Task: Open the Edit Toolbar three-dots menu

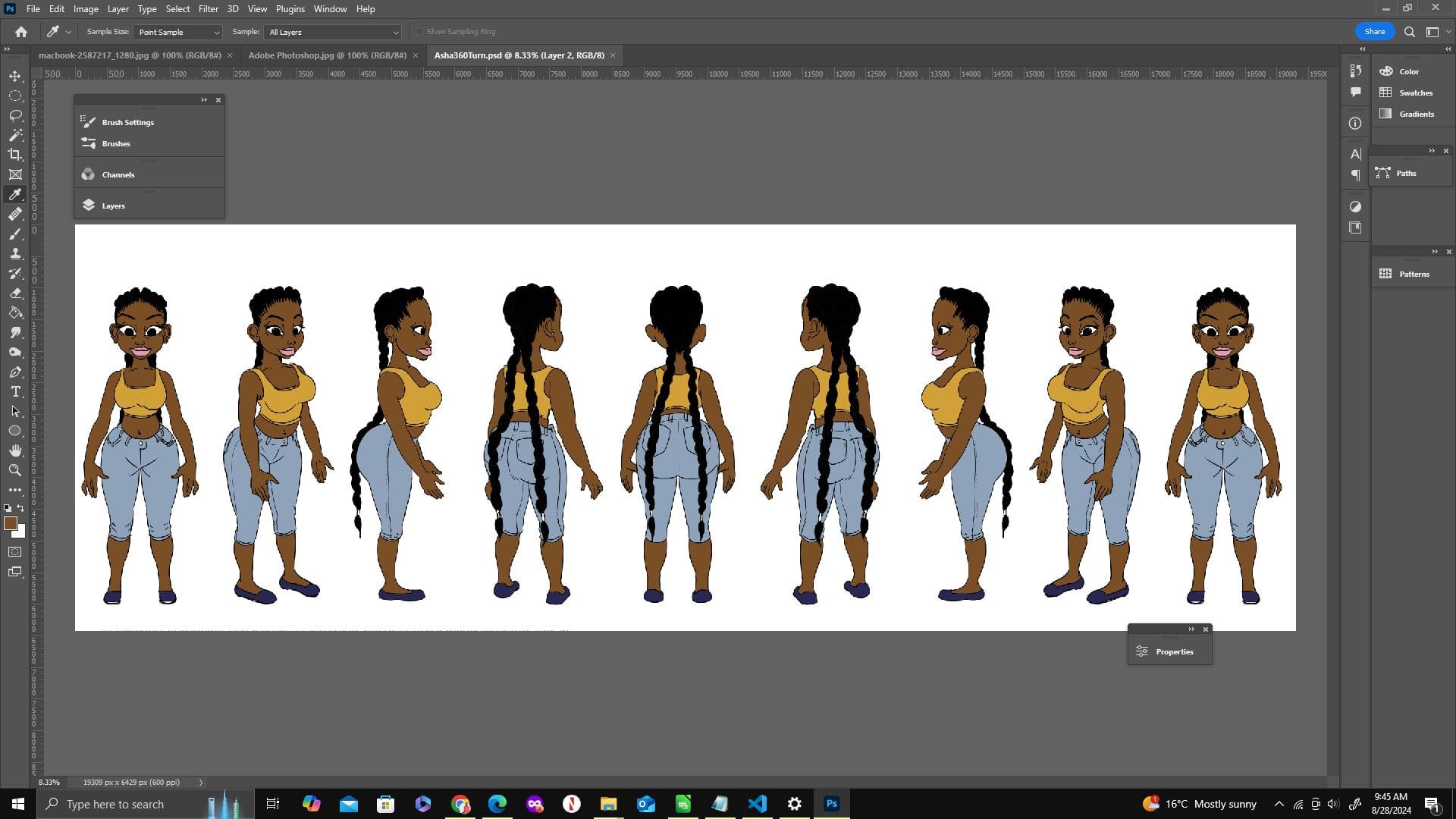Action: coord(15,490)
